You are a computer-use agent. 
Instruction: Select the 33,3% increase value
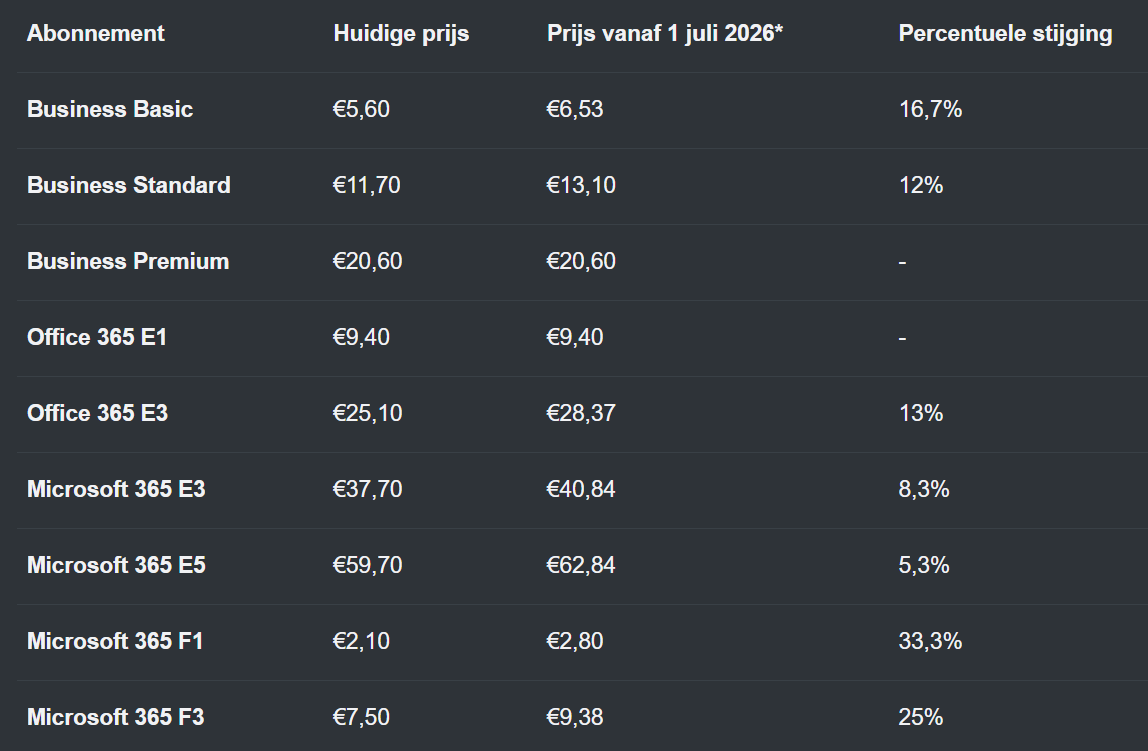(930, 641)
